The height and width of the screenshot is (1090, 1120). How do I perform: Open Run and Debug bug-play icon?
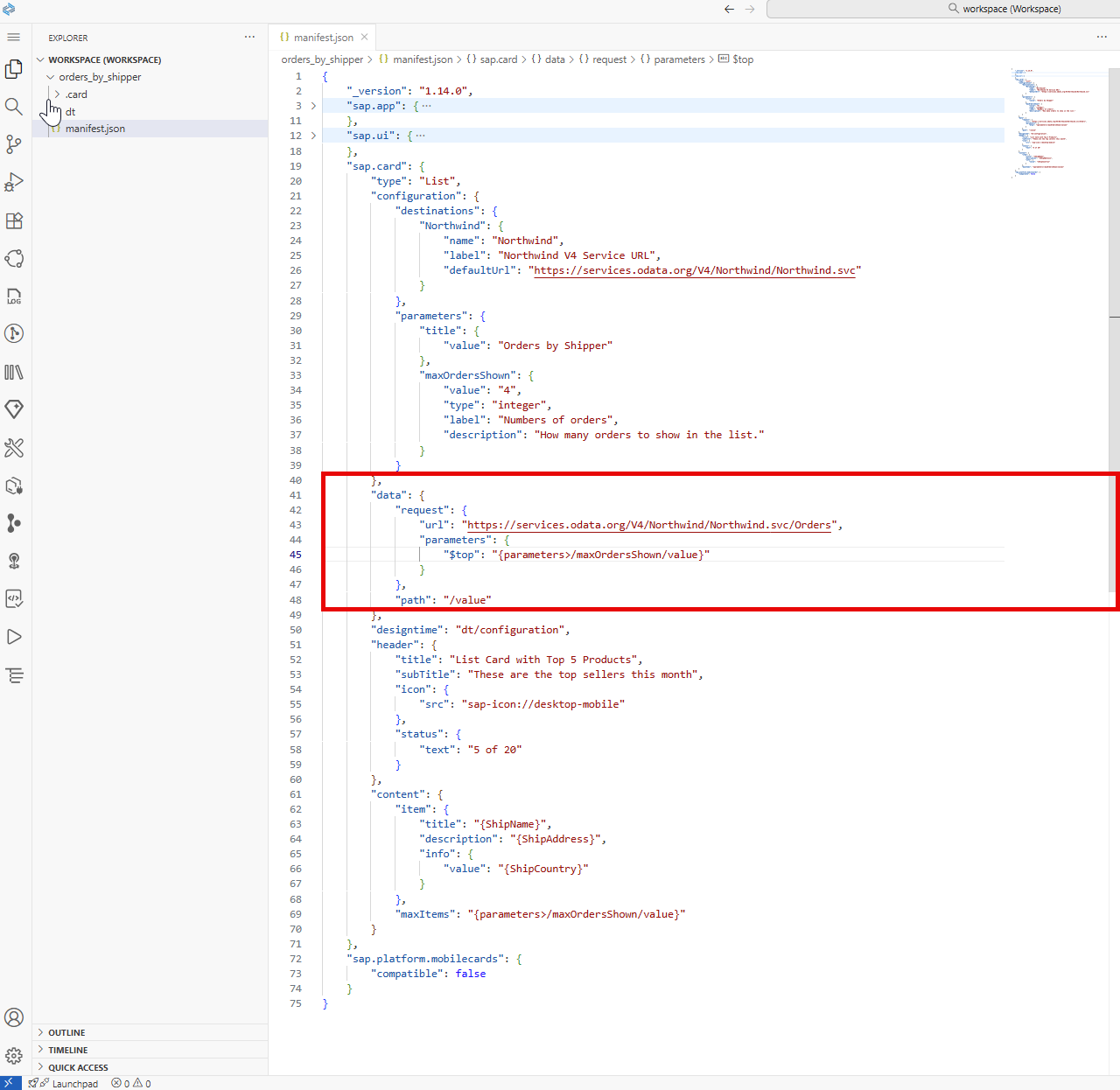13,182
